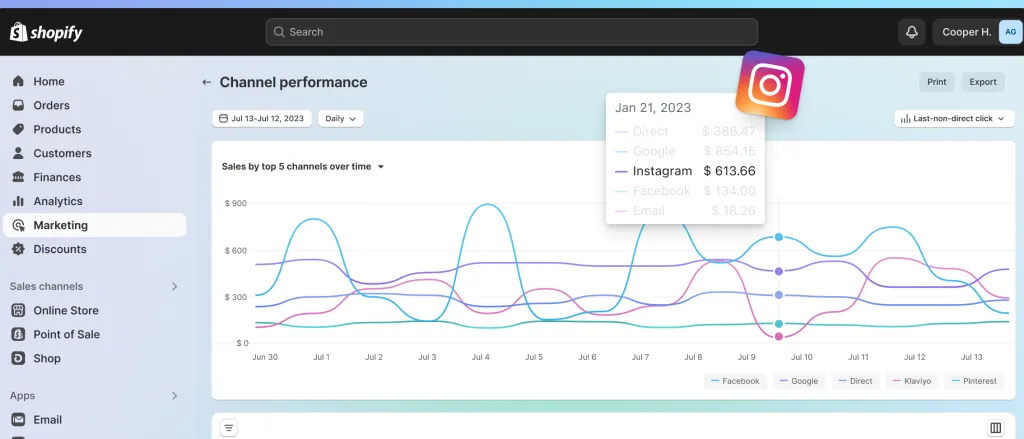Click the Jul 4 axis label
This screenshot has height=439, width=1024.
[481, 357]
